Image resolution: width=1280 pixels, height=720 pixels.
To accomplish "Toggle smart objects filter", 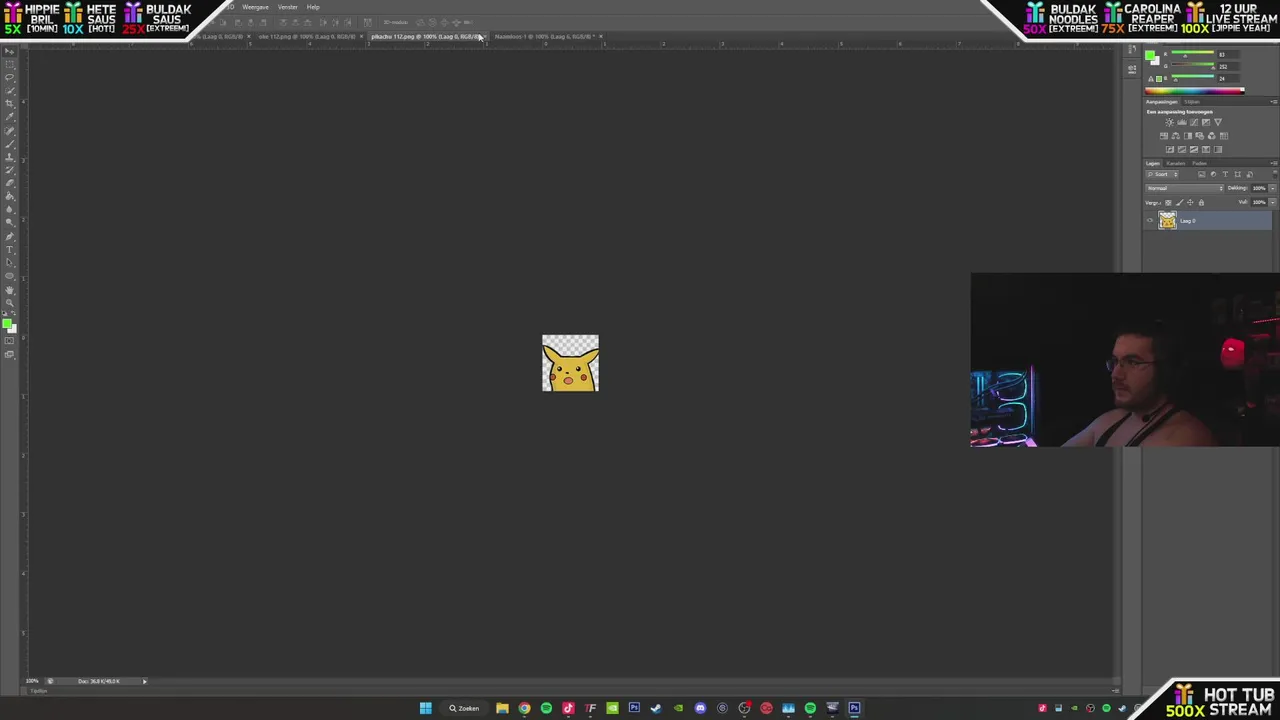I will (x=1249, y=174).
